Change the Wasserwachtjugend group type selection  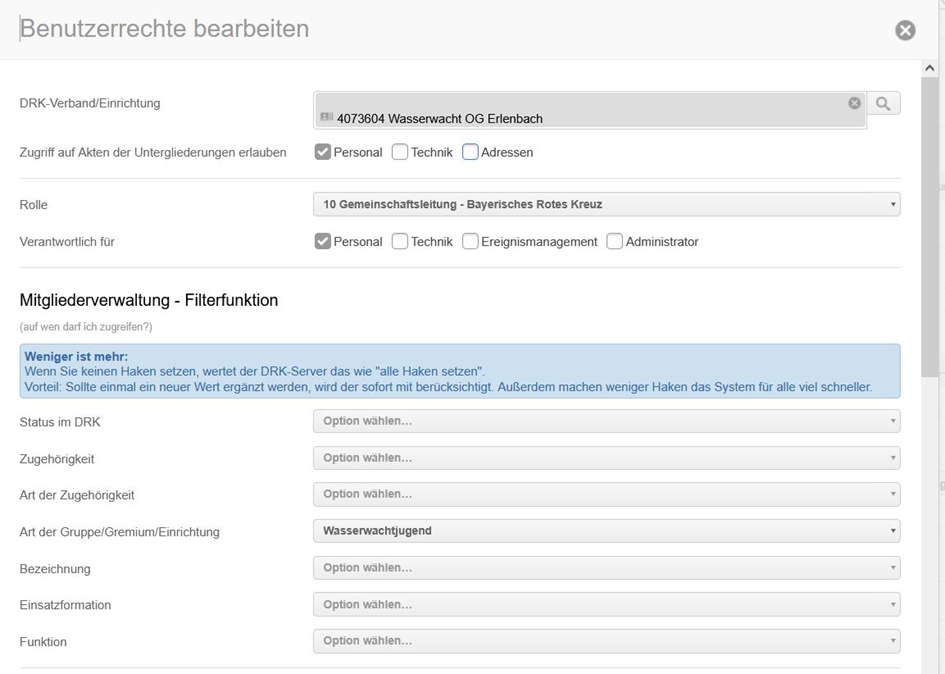pyautogui.click(x=606, y=531)
